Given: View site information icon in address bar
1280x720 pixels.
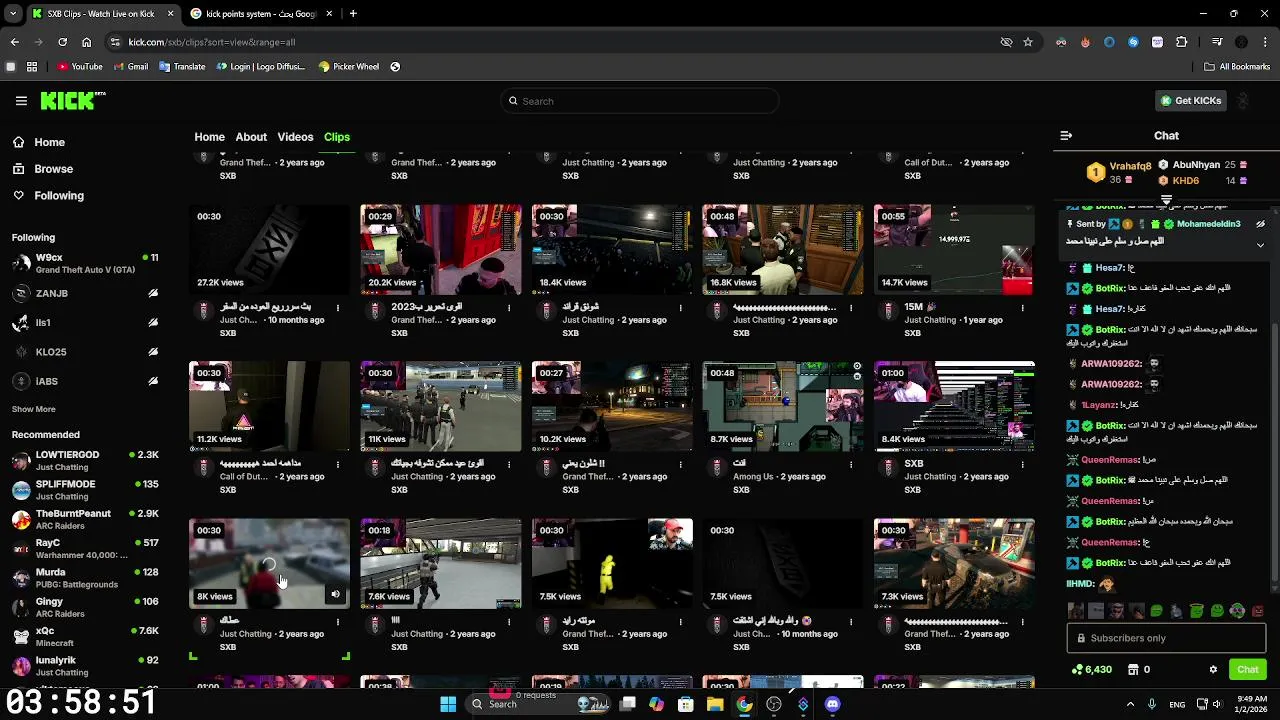Looking at the screenshot, I should click(116, 42).
